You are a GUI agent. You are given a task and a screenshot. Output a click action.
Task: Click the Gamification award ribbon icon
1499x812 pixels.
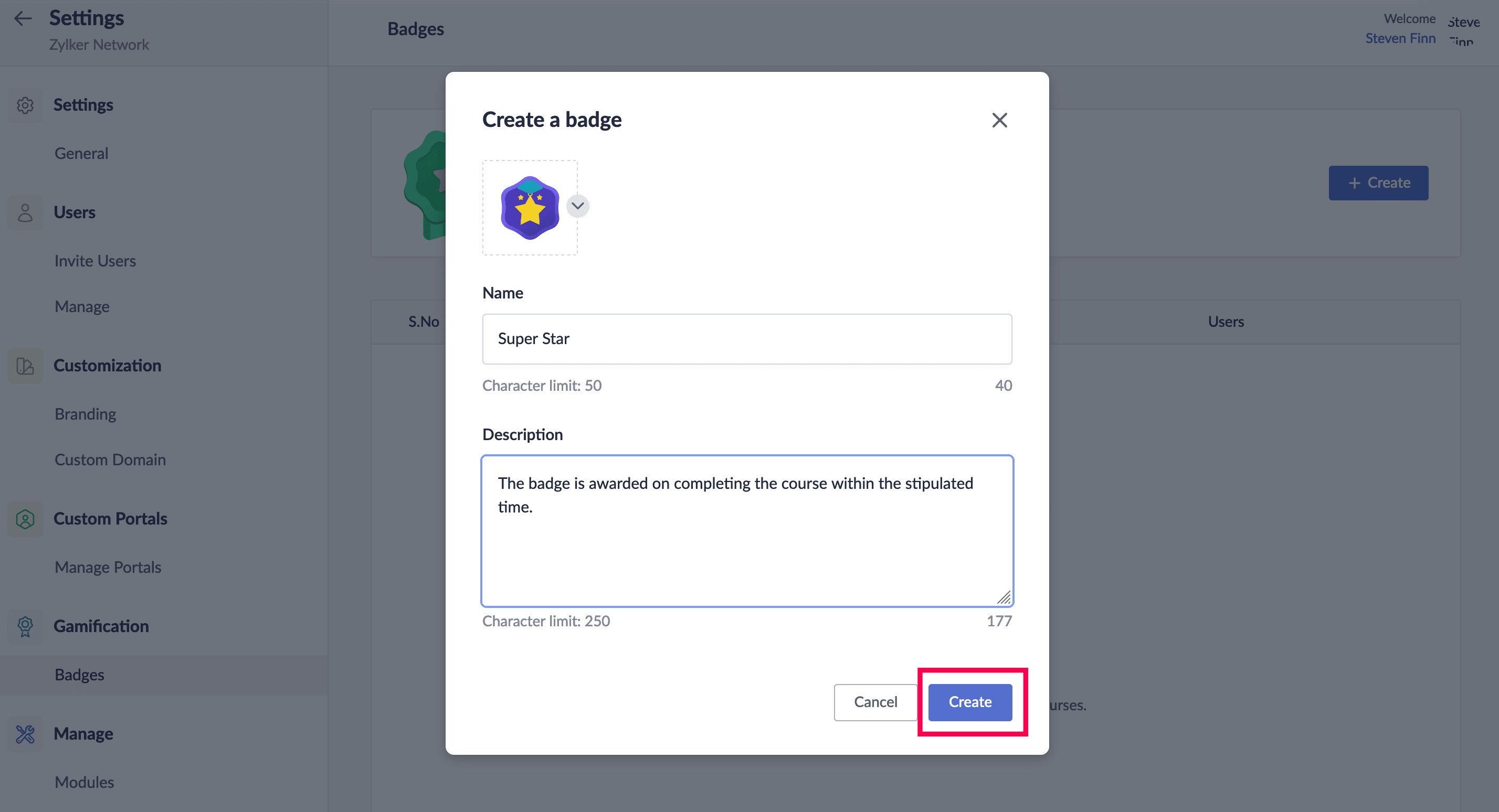click(x=25, y=626)
